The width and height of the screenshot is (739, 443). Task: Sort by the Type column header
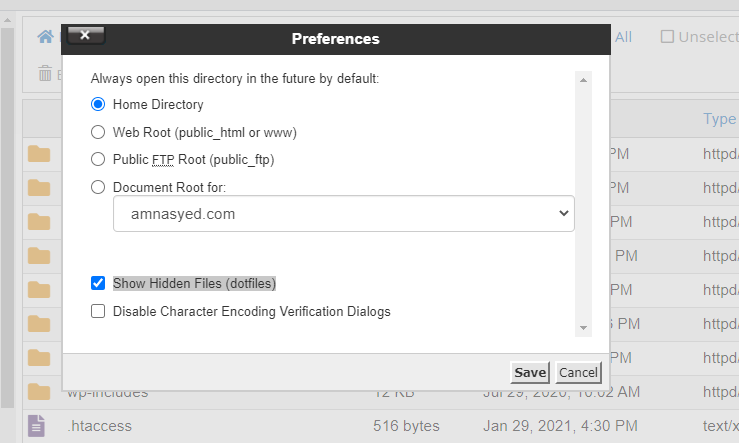(719, 119)
